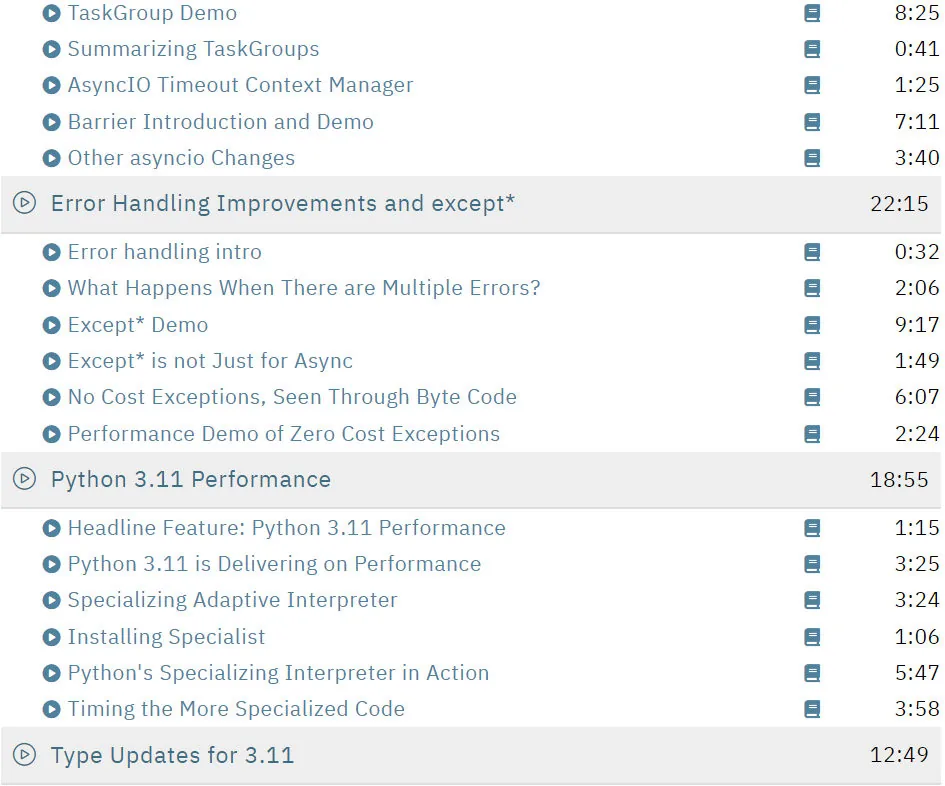Click transcript icon for Installing Specialist
945x786 pixels.
point(812,637)
